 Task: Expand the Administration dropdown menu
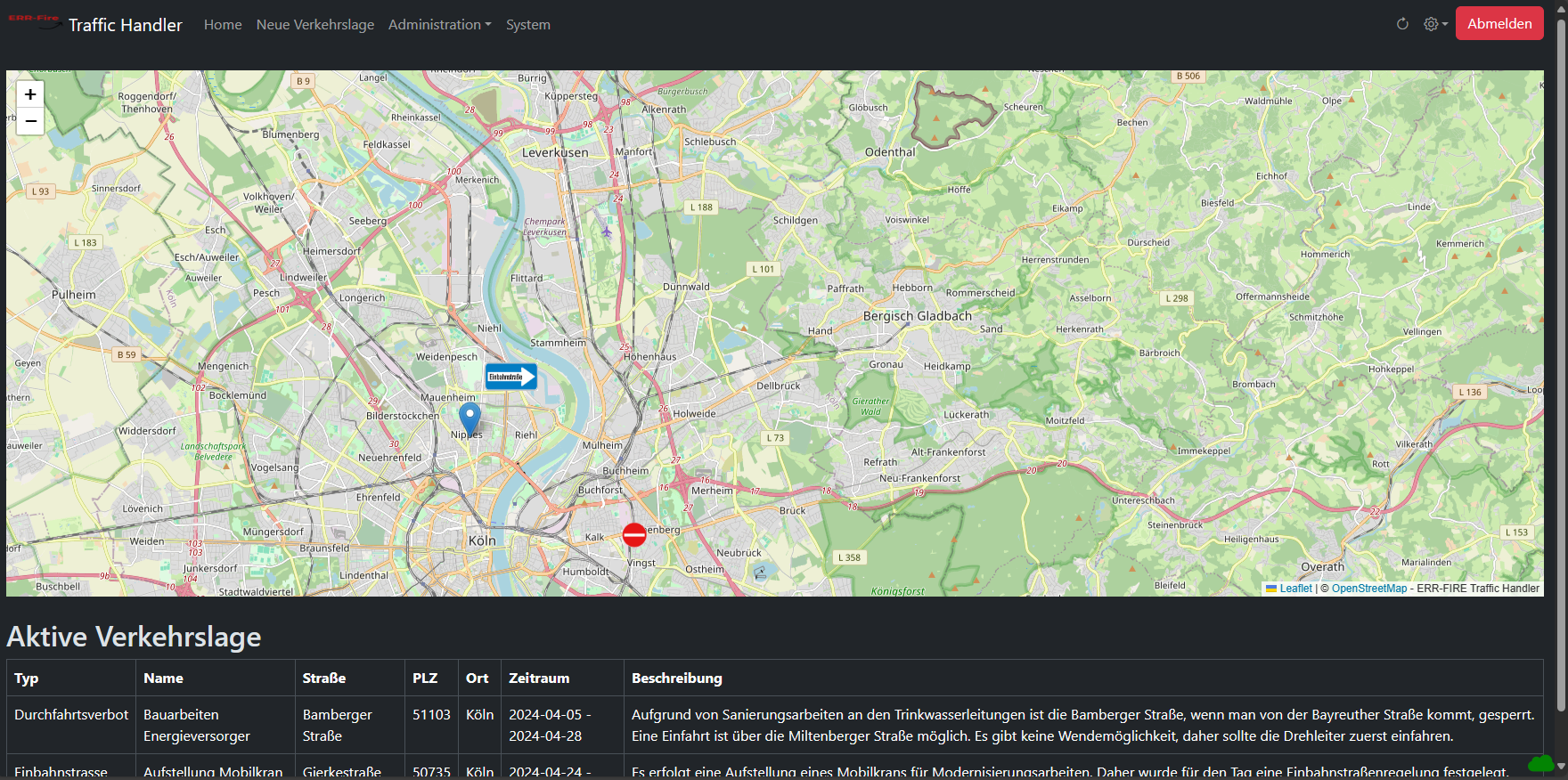pos(439,25)
